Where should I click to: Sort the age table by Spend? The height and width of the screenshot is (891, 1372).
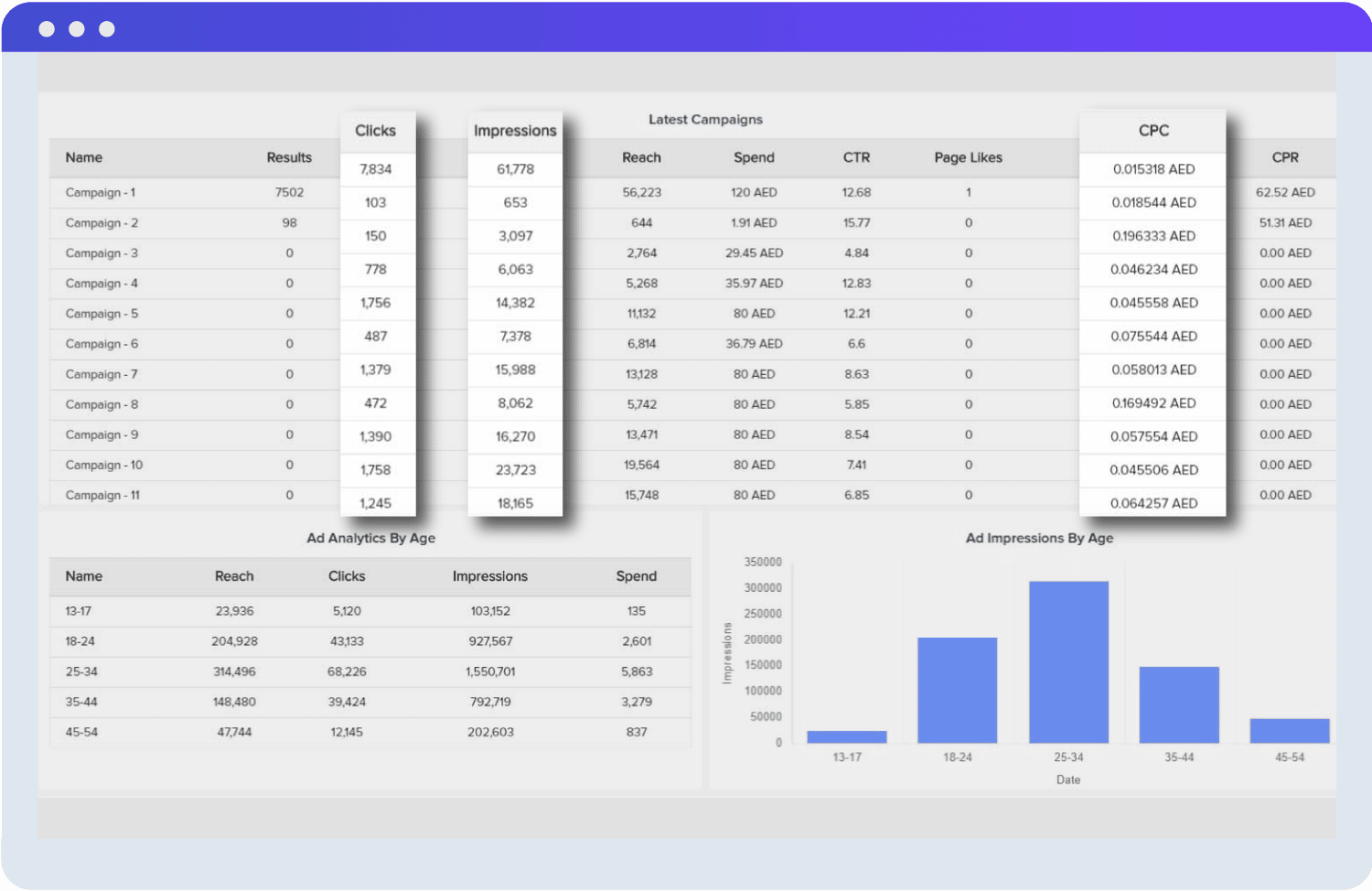coord(636,576)
